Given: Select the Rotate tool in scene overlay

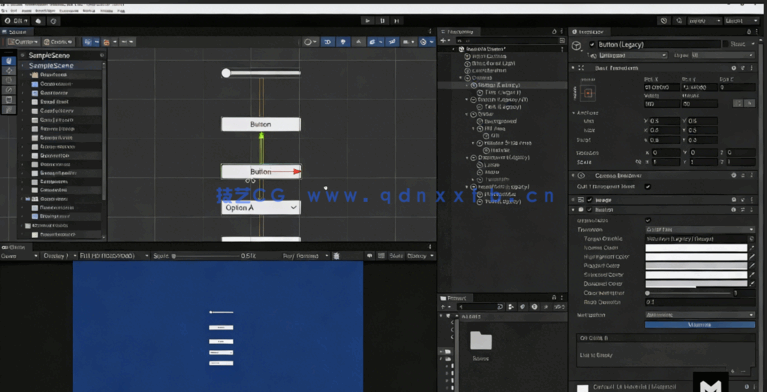Looking at the screenshot, I should coord(9,80).
